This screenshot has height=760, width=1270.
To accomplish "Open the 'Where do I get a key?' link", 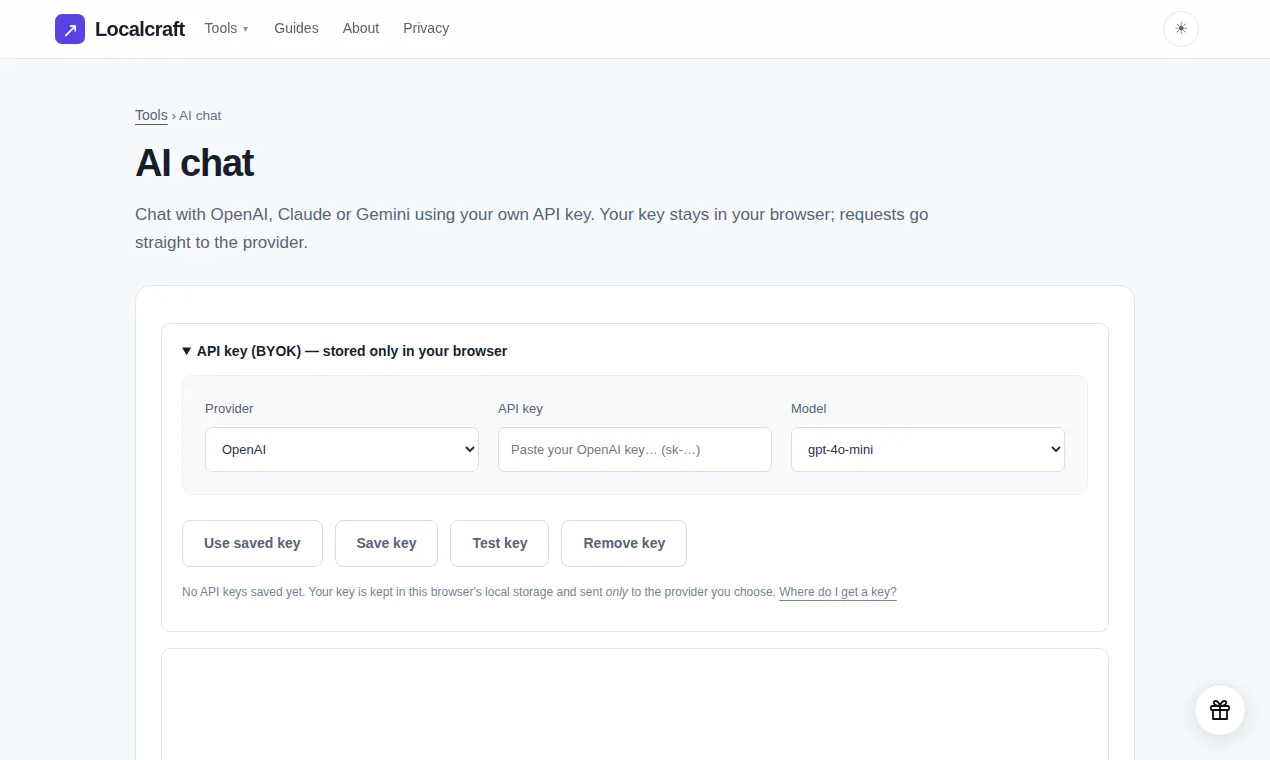I will pyautogui.click(x=838, y=592).
